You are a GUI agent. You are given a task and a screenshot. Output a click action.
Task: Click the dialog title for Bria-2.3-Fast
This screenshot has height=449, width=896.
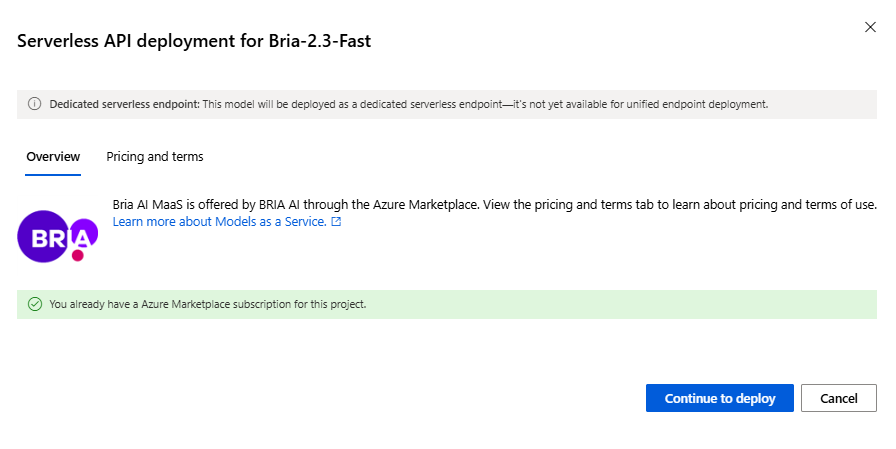[x=194, y=41]
